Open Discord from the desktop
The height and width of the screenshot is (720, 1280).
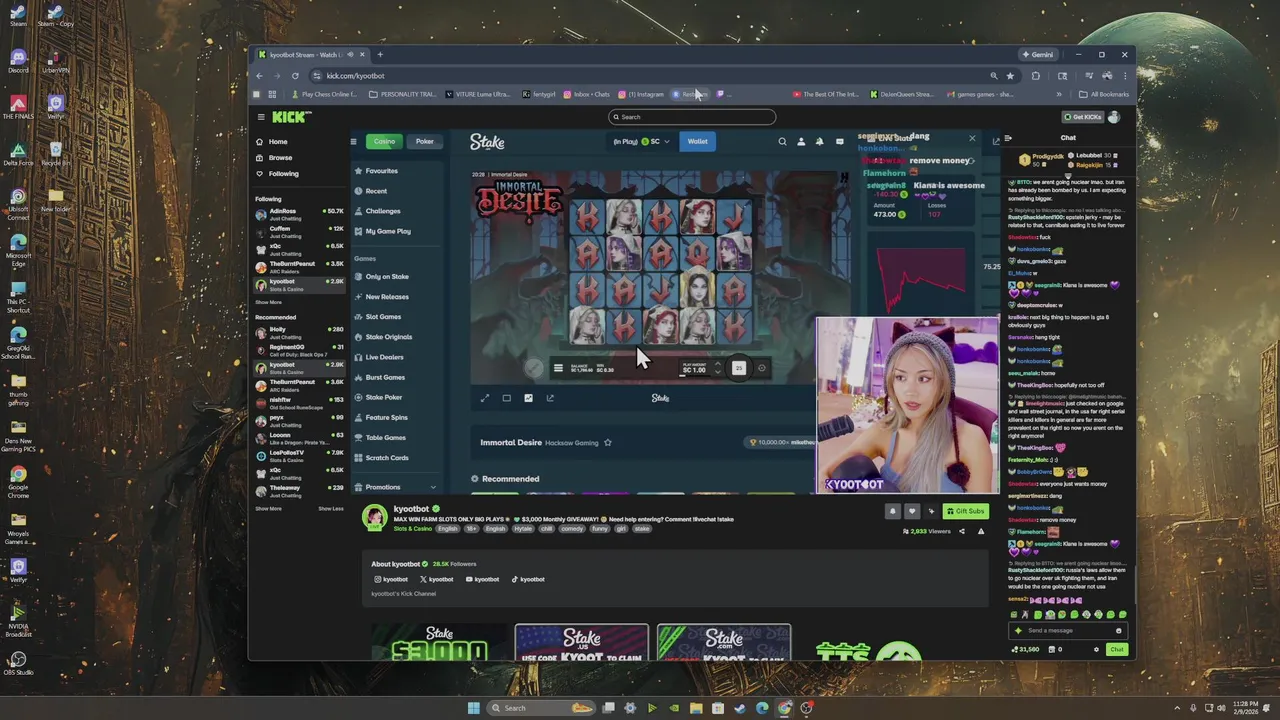(x=18, y=62)
